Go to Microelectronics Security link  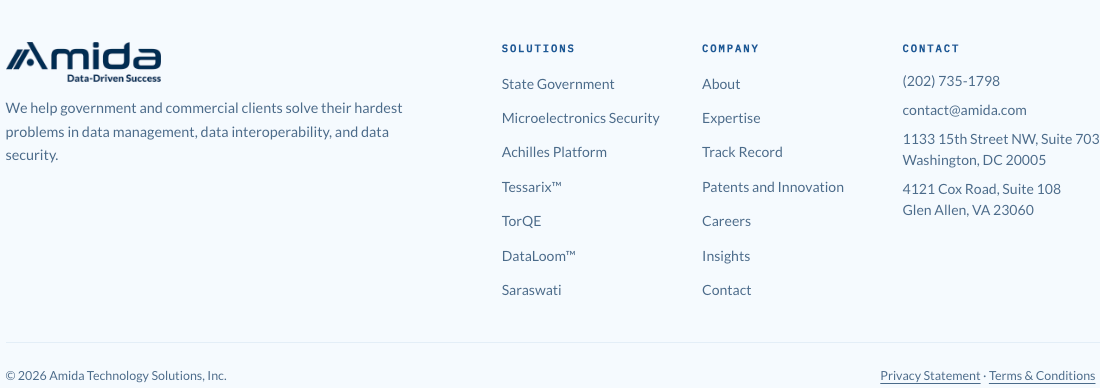click(x=580, y=118)
